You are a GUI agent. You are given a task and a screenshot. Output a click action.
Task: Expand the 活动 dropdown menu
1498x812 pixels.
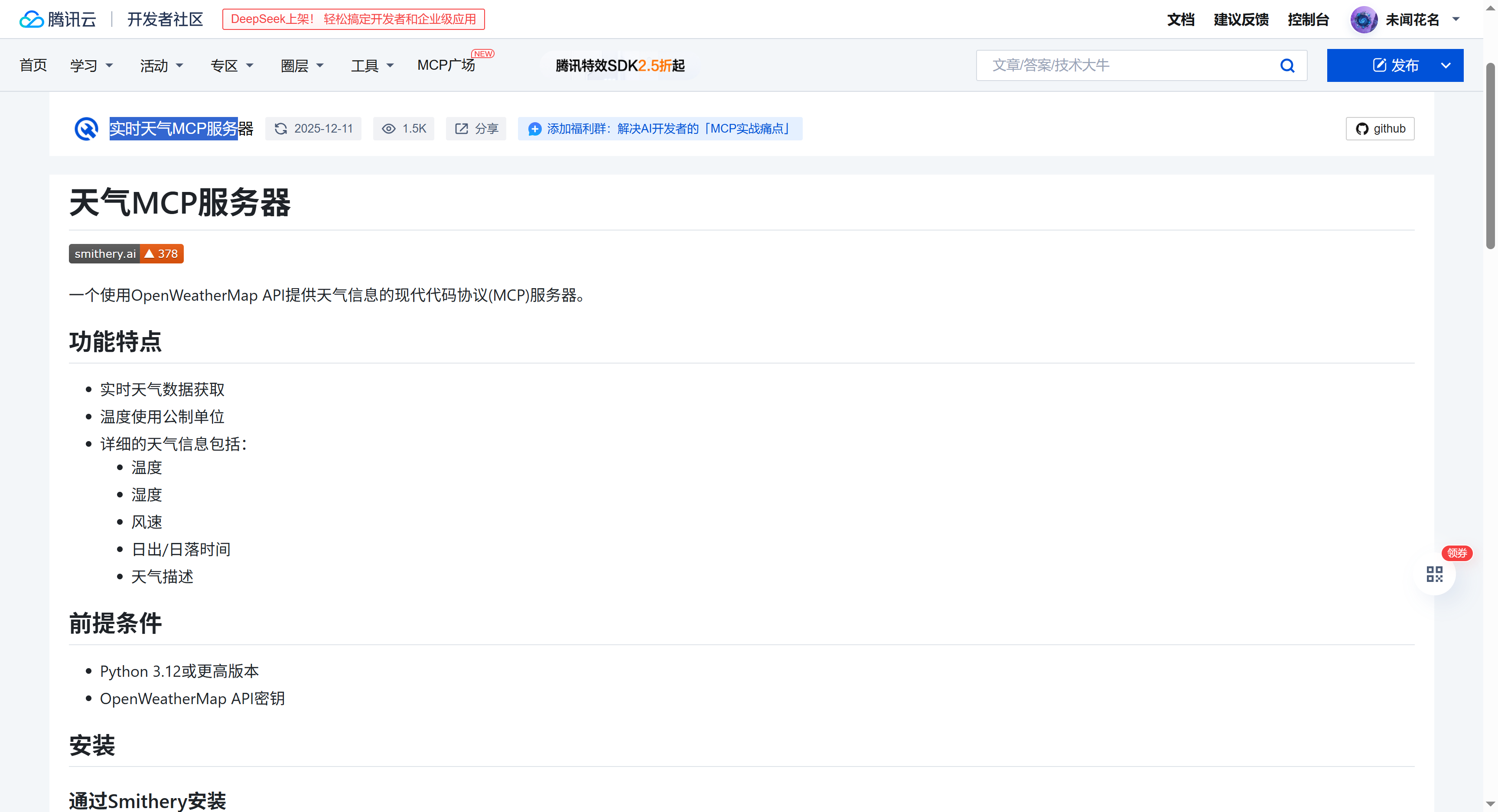162,66
